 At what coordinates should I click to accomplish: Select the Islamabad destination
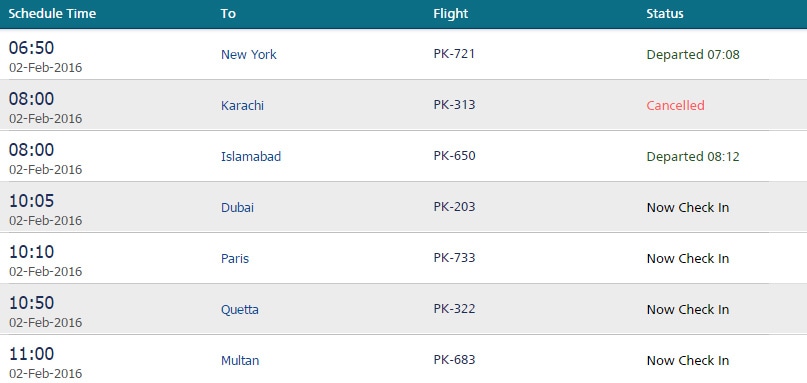click(251, 156)
